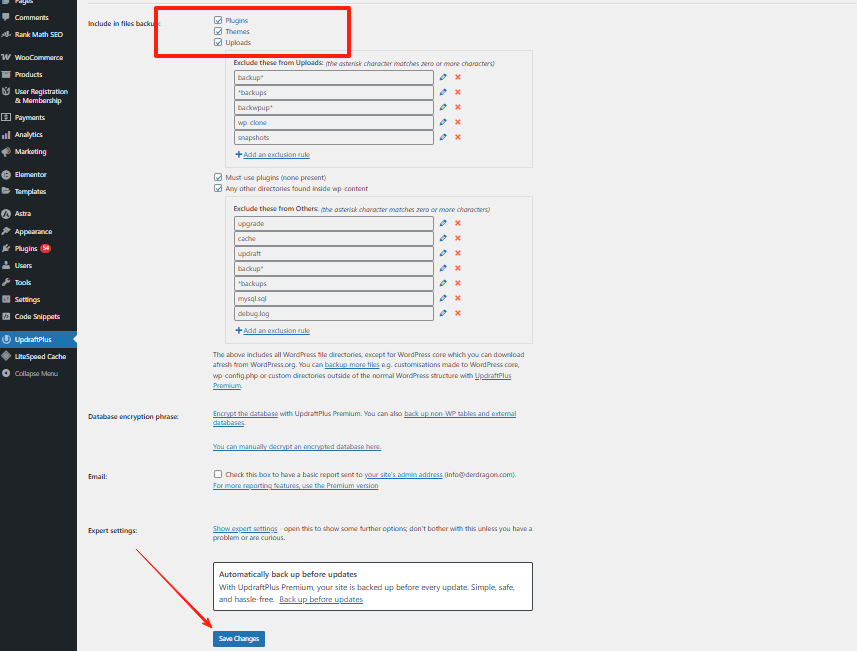The height and width of the screenshot is (651, 857).
Task: Toggle 'Any other directories found' checkbox
Action: click(218, 188)
